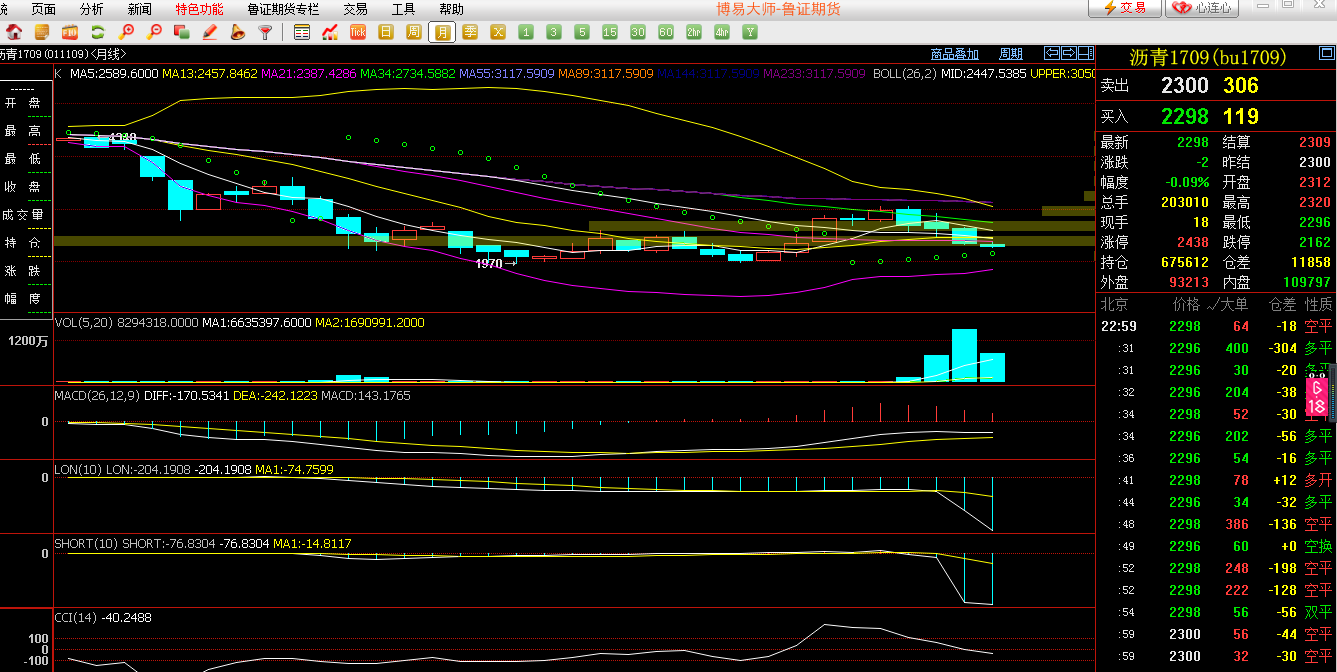Click the left arrow chart navigation icon
1337x672 pixels.
[x=1052, y=53]
